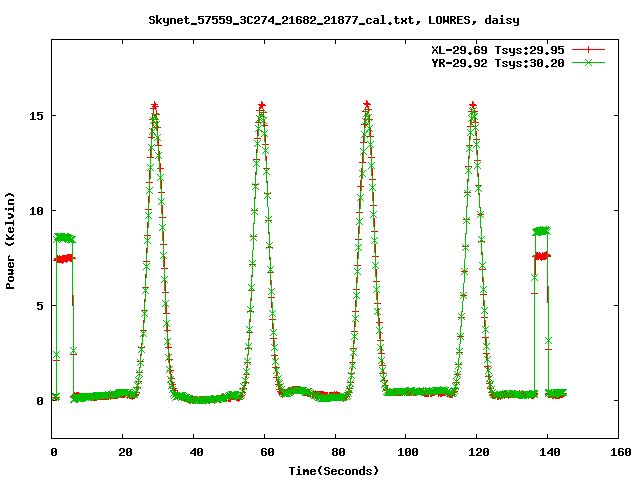The width and height of the screenshot is (640, 480).
Task: Click the top of the third peak near 89 seconds
Action: pyautogui.click(x=367, y=106)
